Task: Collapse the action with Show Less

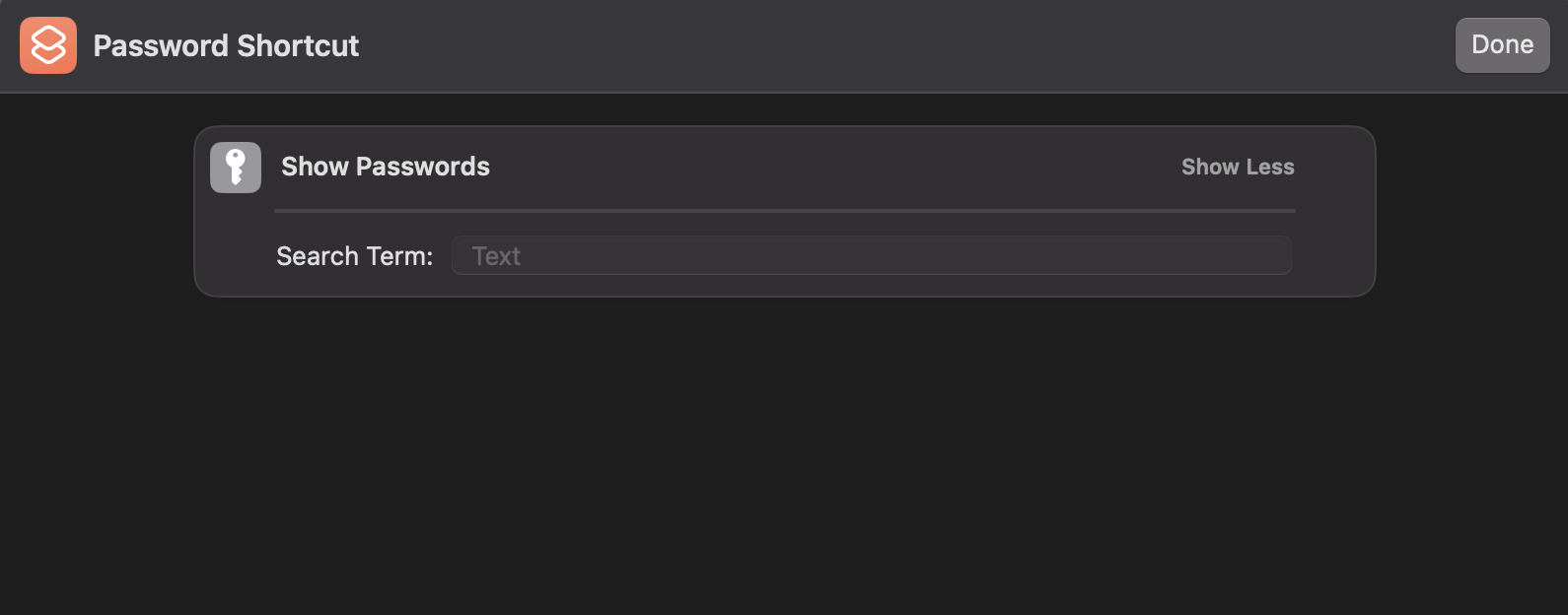Action: pos(1237,167)
